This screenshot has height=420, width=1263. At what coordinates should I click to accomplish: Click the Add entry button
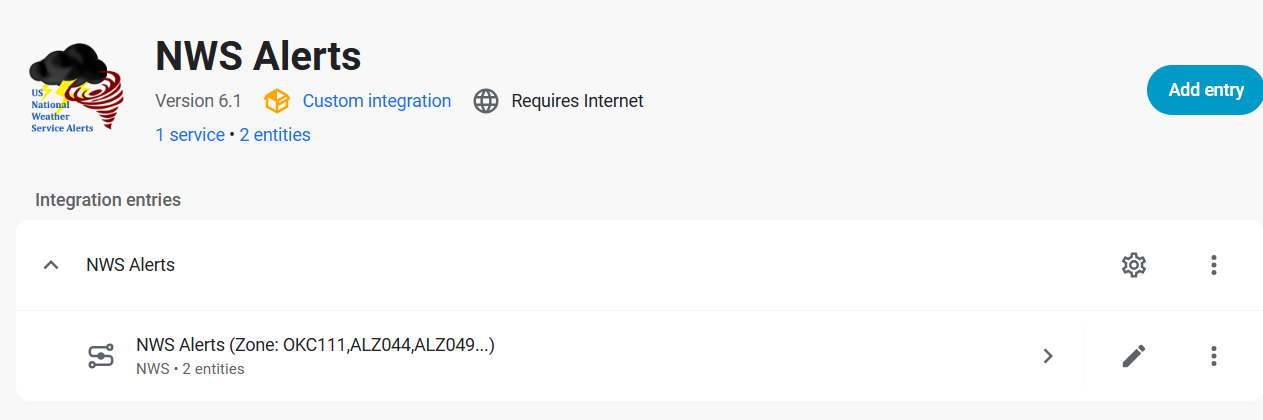pos(1205,90)
